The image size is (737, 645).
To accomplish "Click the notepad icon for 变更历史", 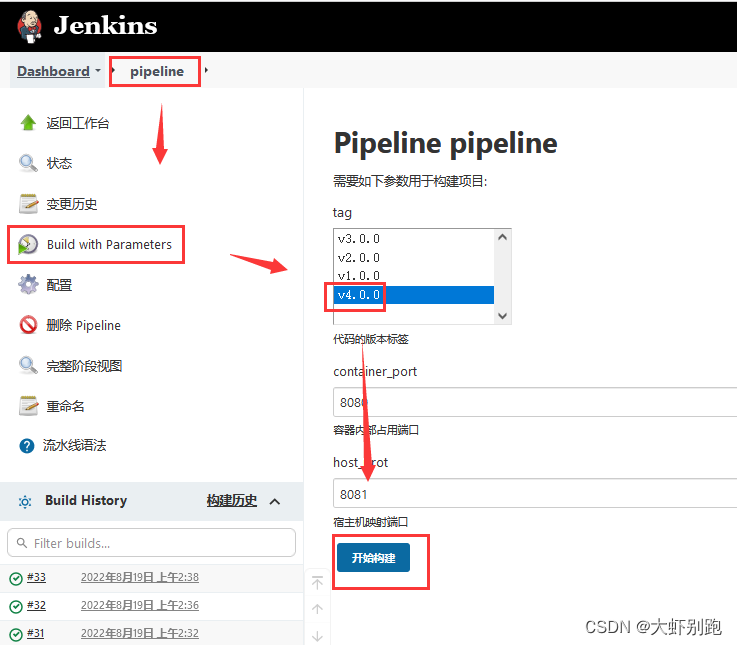I will click(28, 204).
